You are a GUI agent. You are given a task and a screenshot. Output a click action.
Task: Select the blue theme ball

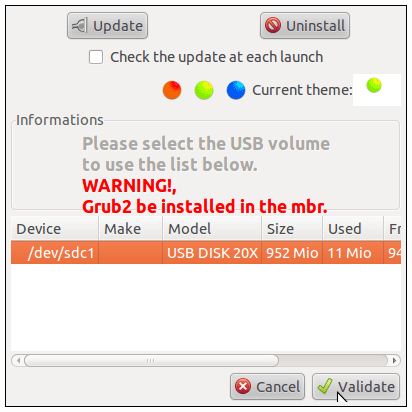tap(236, 90)
